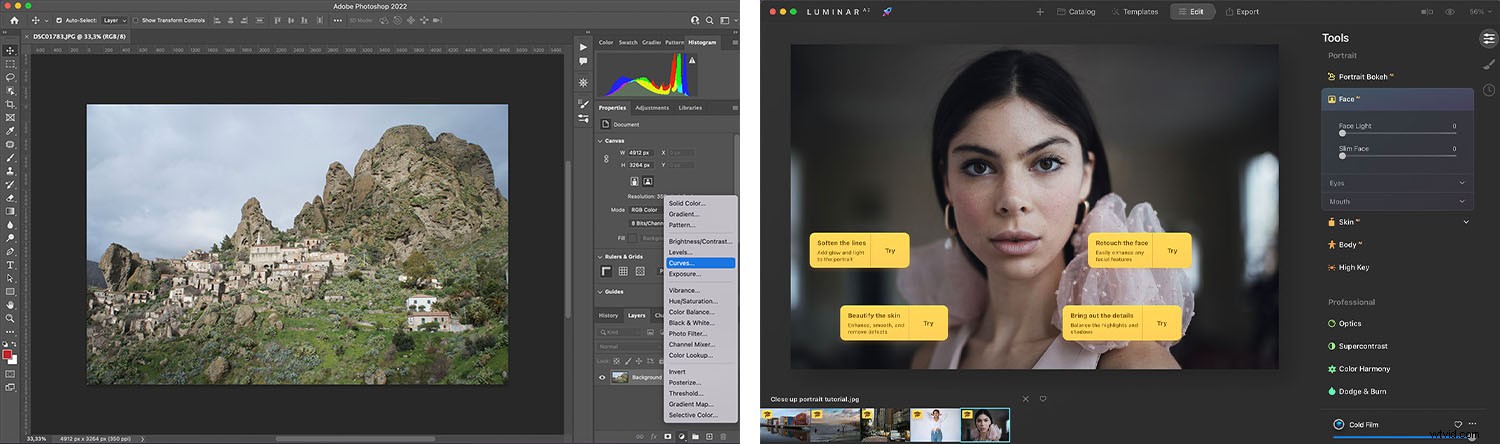Click Try on Beautify the skin
The image size is (1500, 444).
[x=928, y=323]
